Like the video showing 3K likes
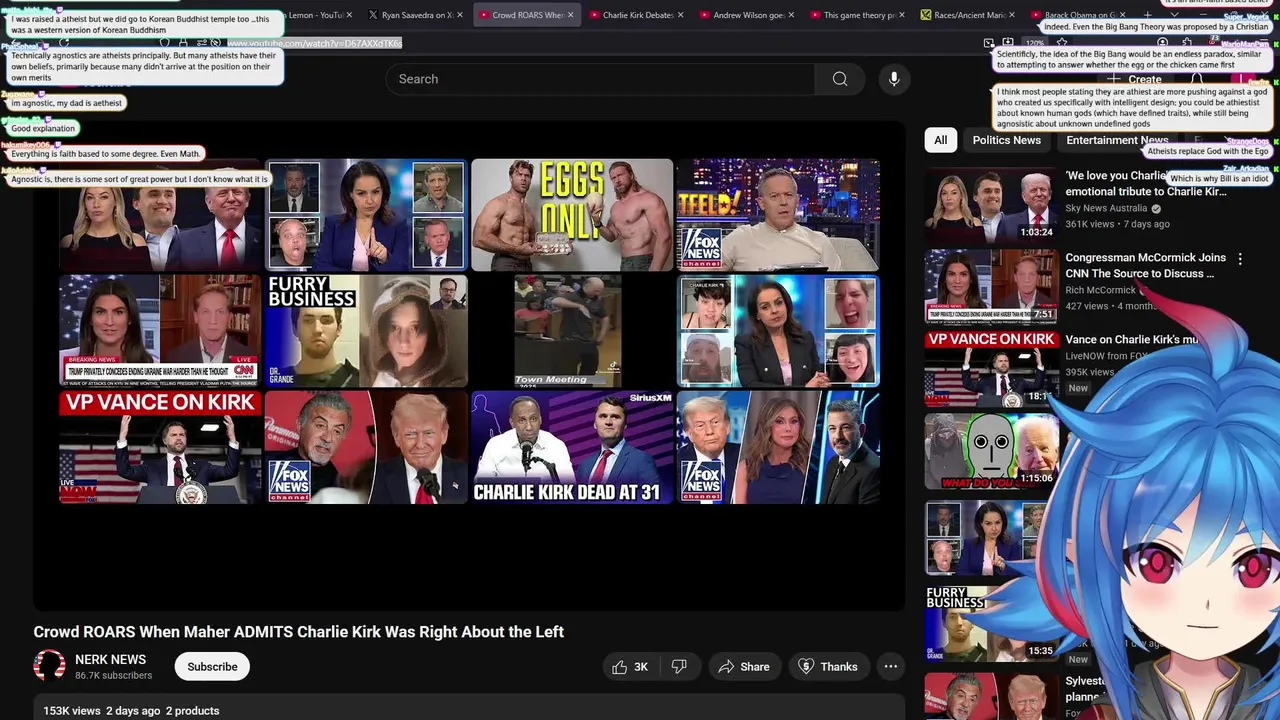The height and width of the screenshot is (720, 1280). tap(630, 667)
